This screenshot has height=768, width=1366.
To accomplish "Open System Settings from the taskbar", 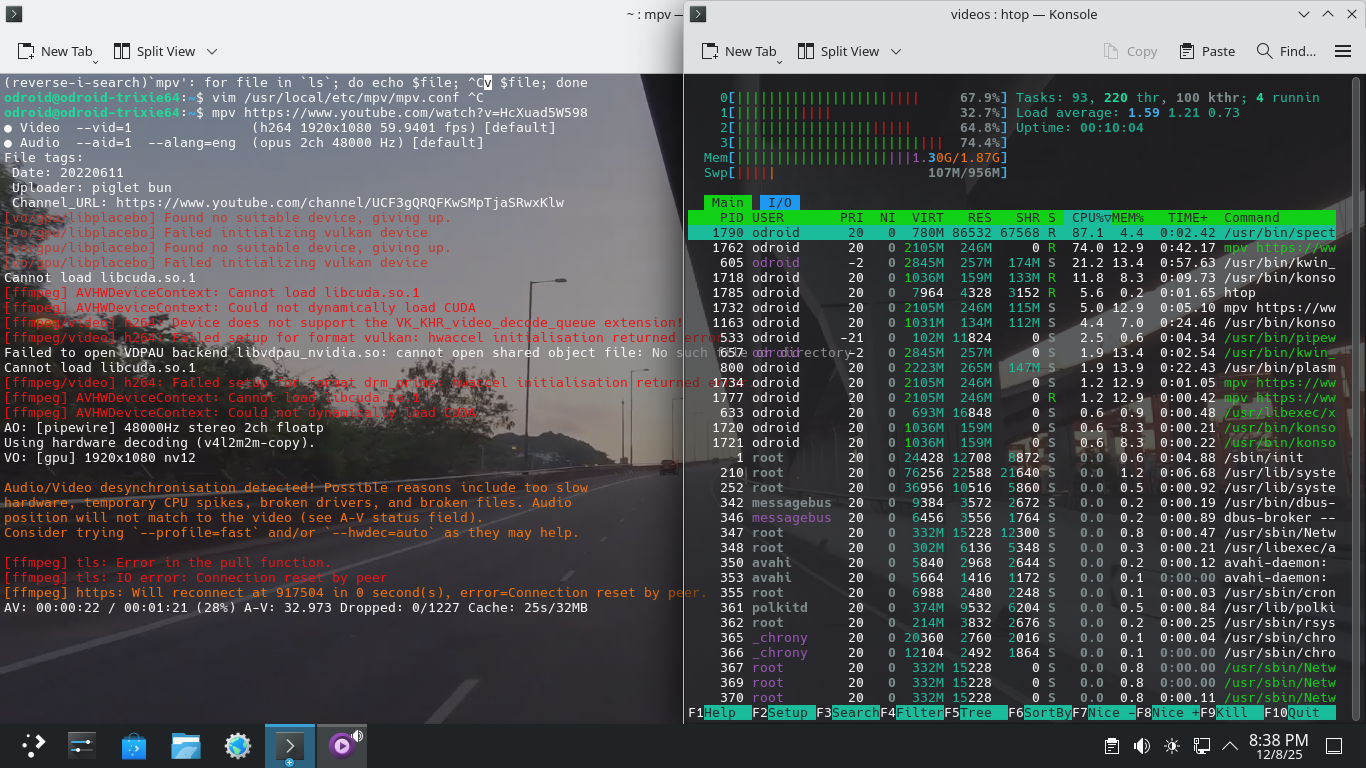I will coord(82,745).
